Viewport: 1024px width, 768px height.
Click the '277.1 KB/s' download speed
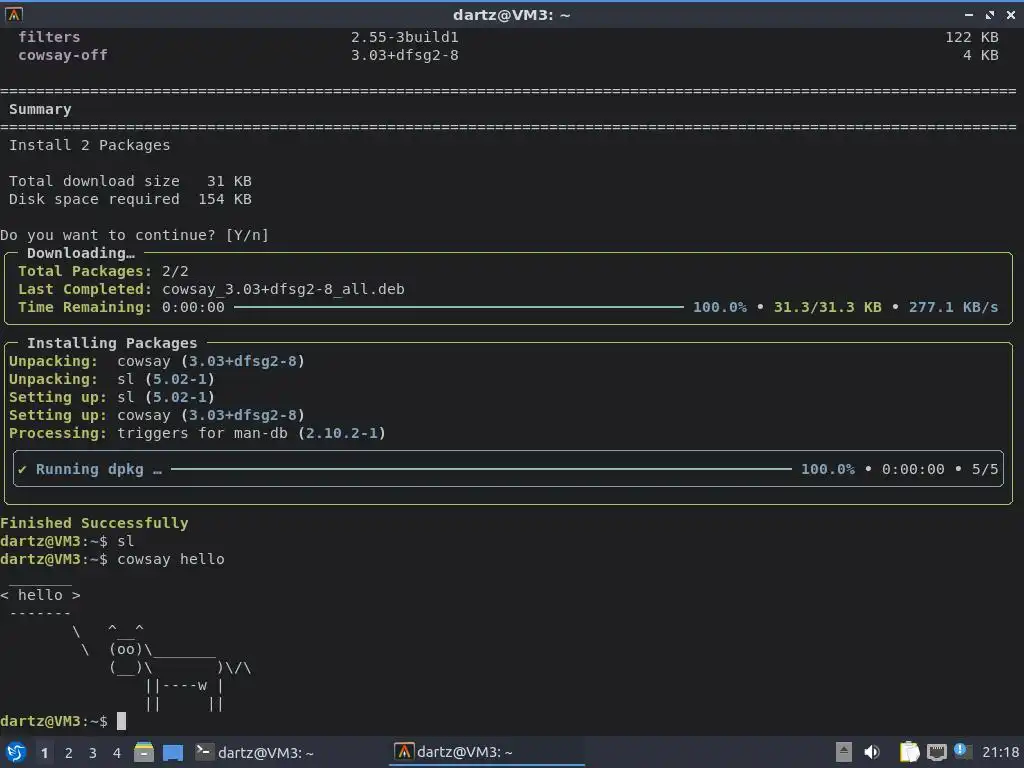953,307
